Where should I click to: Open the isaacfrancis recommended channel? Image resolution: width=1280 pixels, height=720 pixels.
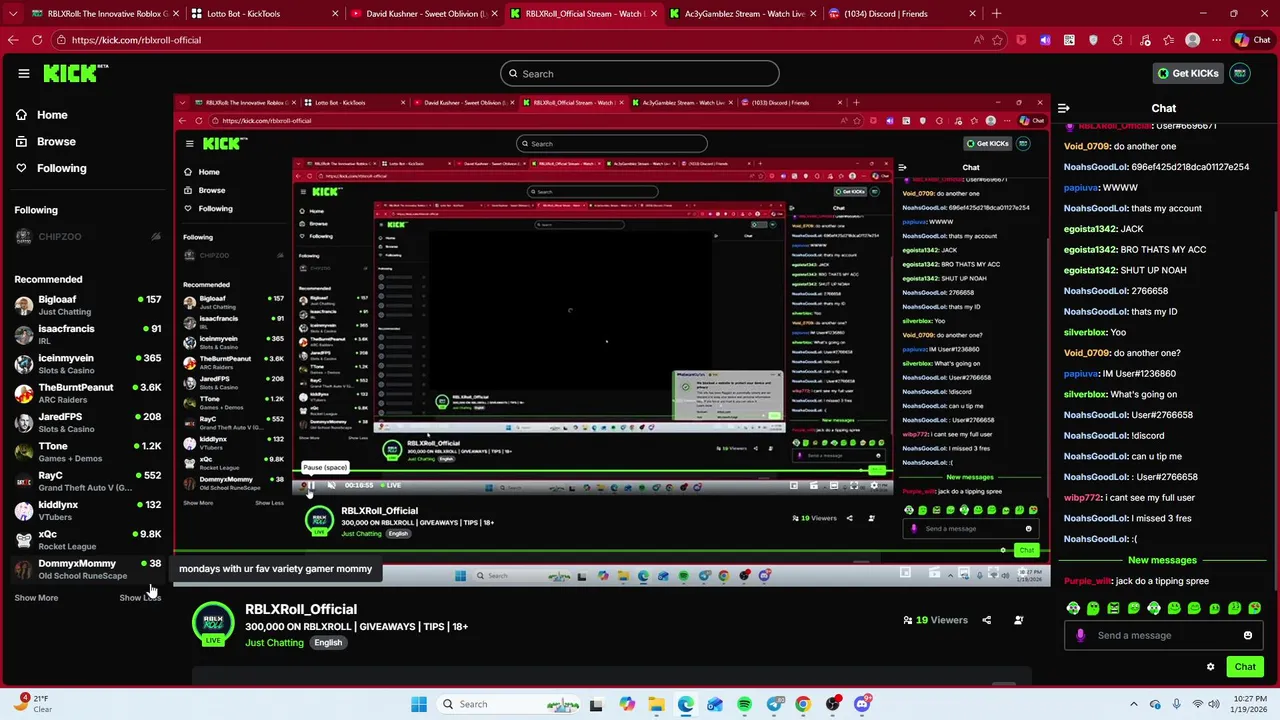(88, 334)
